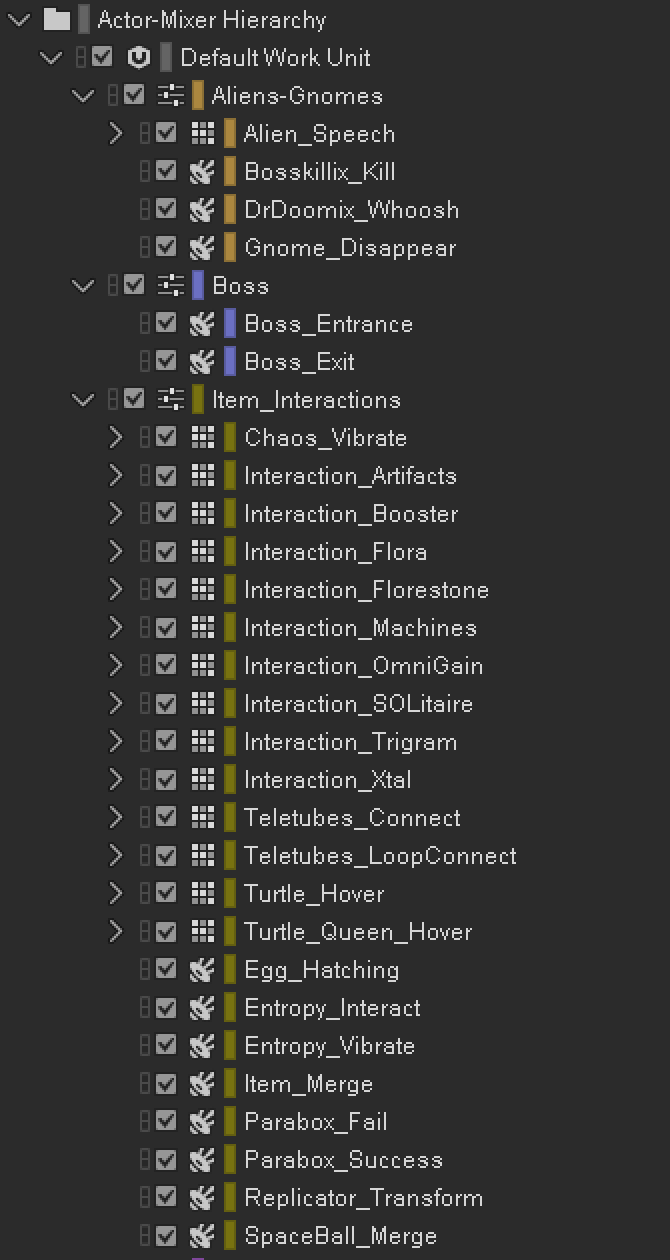Select the DrDoomix_Whoosh item
The width and height of the screenshot is (670, 1260).
[x=351, y=210]
